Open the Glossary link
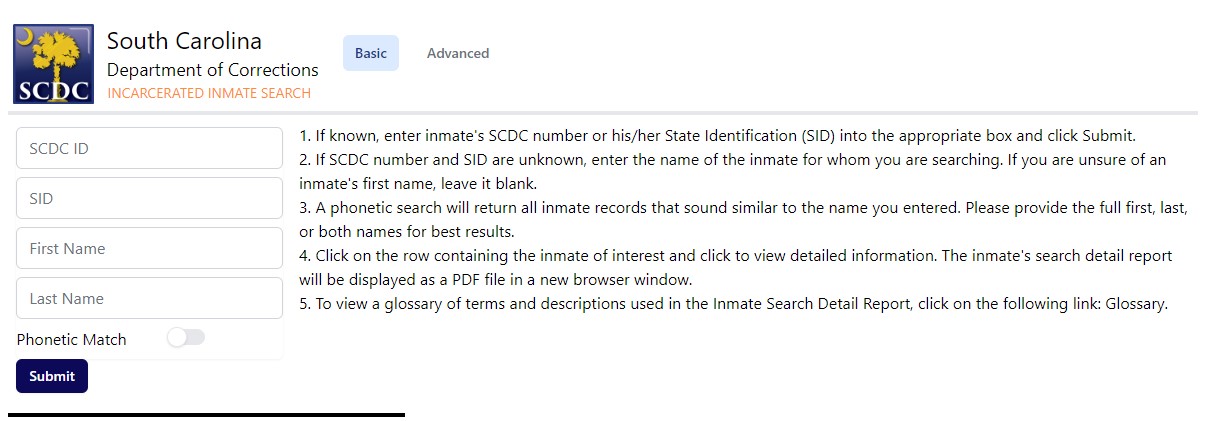The image size is (1217, 421). pos(1135,304)
